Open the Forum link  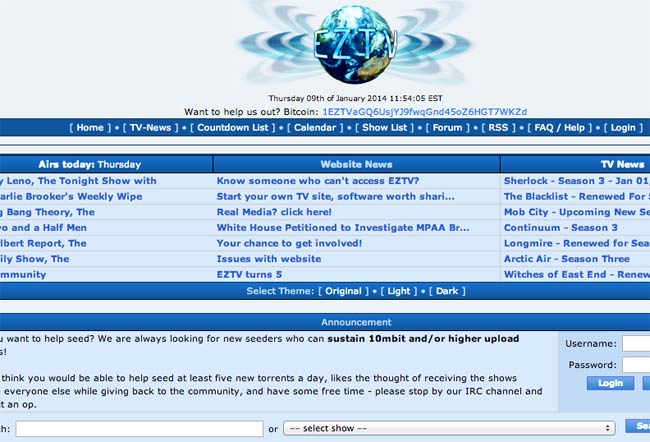pos(447,128)
